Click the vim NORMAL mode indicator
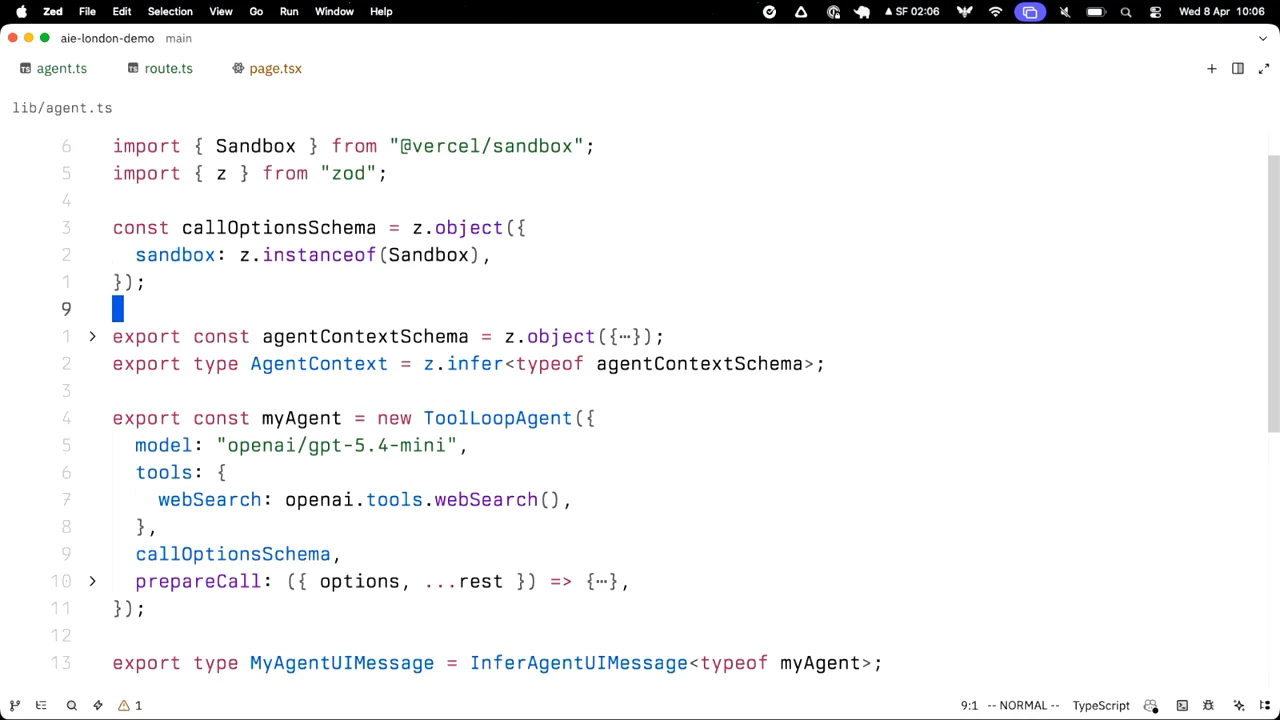The width and height of the screenshot is (1280, 720). [x=1023, y=705]
